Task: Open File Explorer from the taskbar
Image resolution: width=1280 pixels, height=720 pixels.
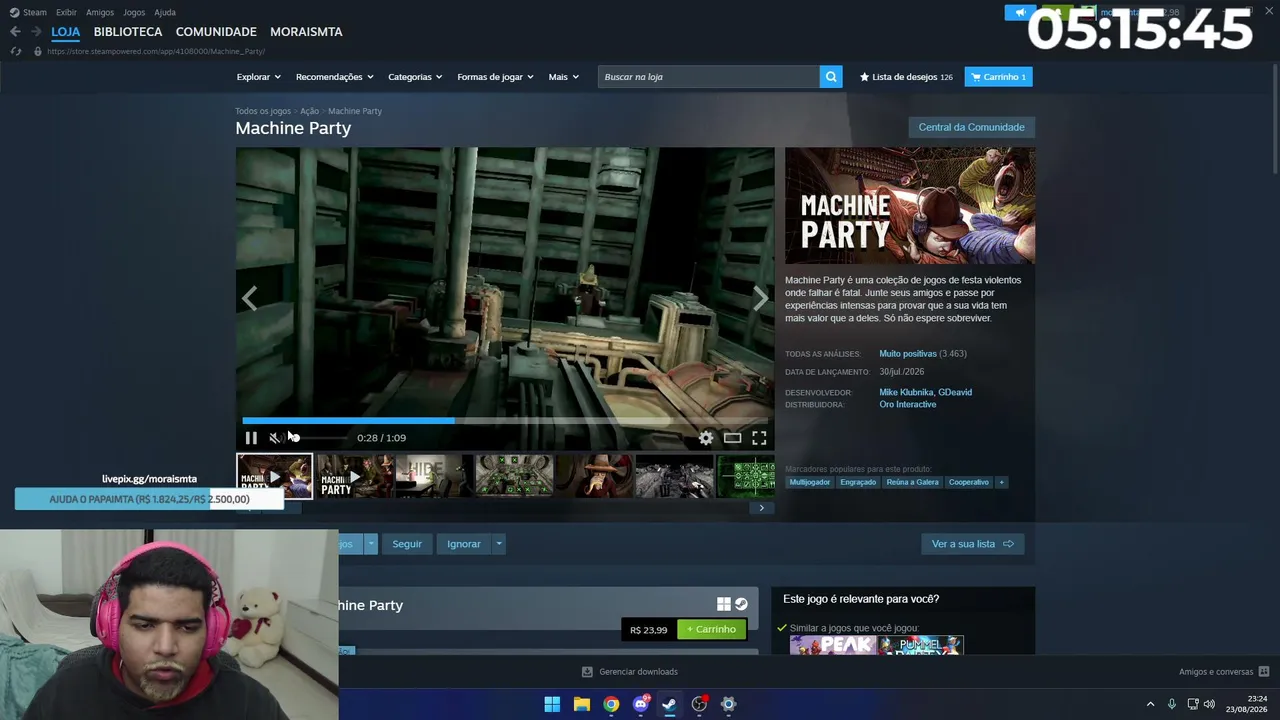Action: pyautogui.click(x=582, y=705)
